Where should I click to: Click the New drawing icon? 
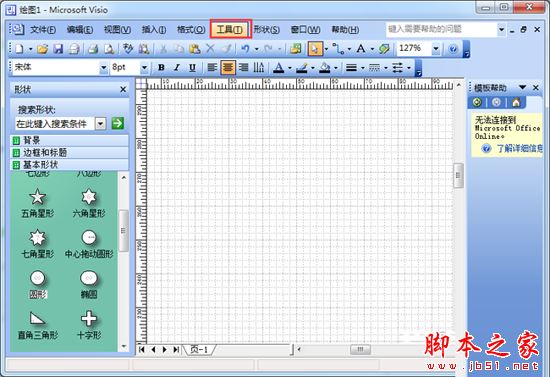pos(20,49)
